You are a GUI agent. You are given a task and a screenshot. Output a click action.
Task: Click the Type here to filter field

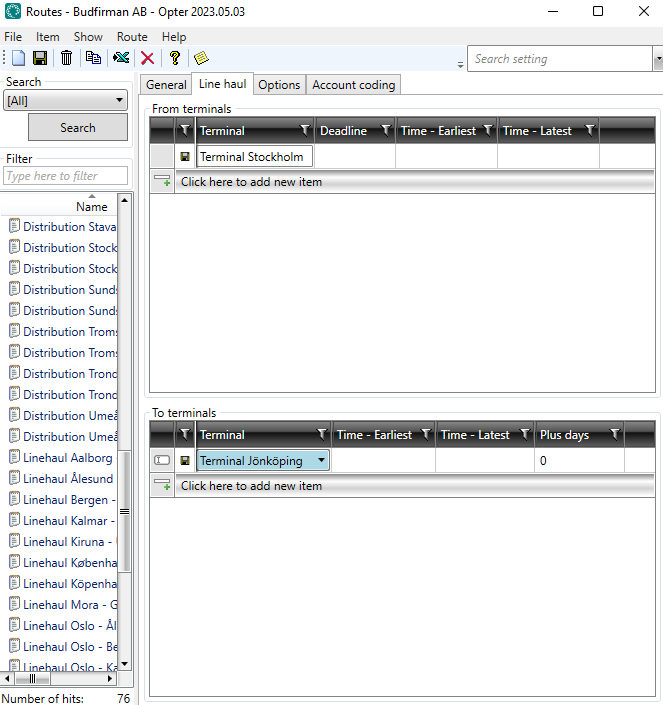pyautogui.click(x=66, y=176)
